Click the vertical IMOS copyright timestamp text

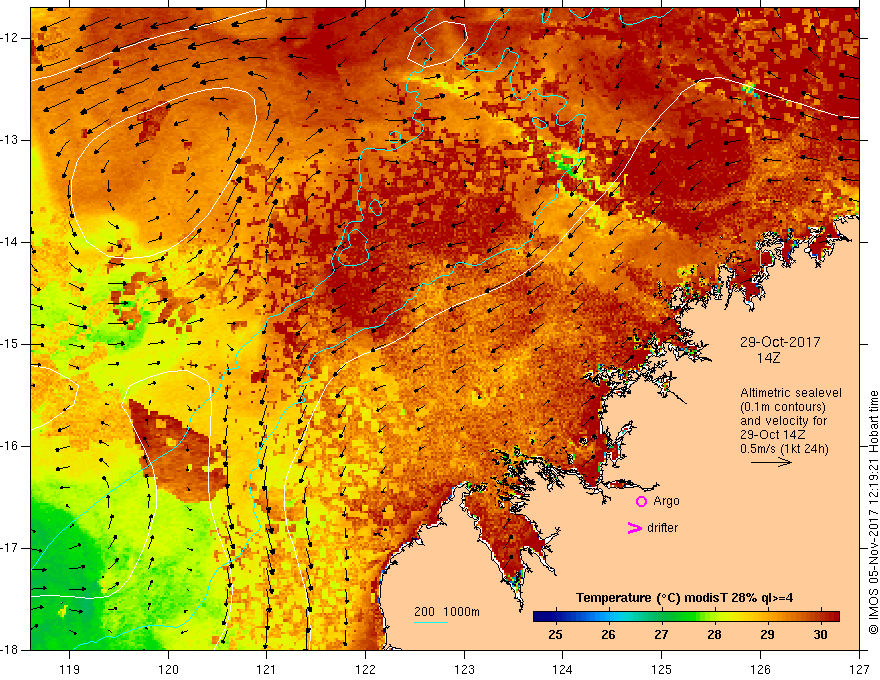coord(873,513)
